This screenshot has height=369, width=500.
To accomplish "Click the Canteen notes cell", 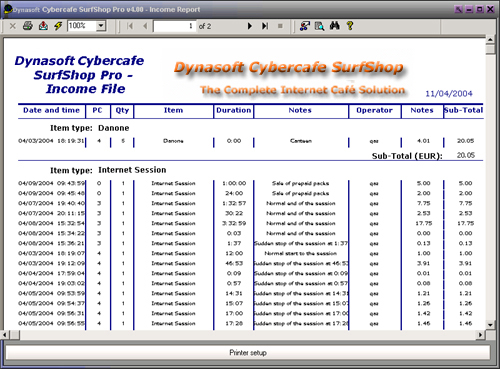I will click(301, 141).
